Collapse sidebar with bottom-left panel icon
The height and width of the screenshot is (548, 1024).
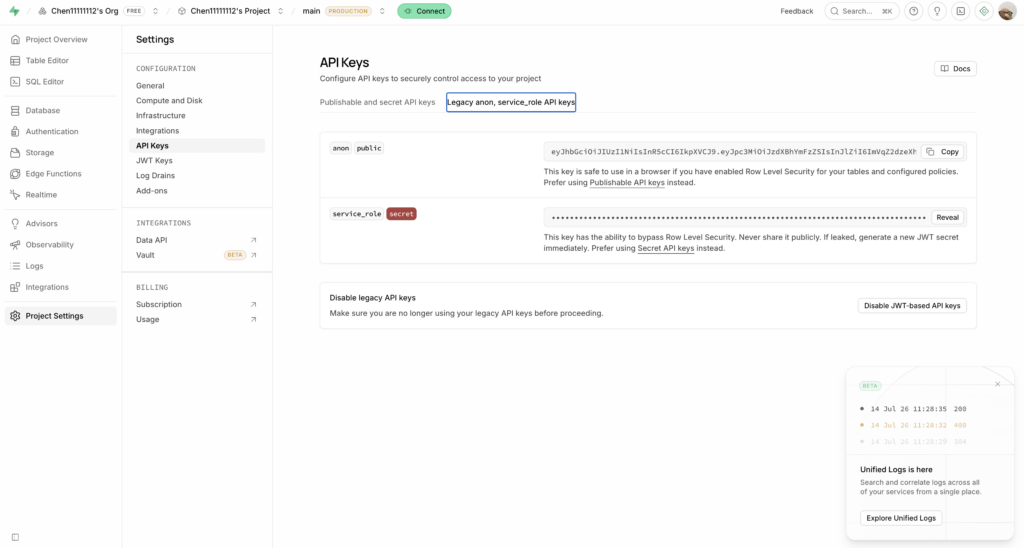click(15, 538)
